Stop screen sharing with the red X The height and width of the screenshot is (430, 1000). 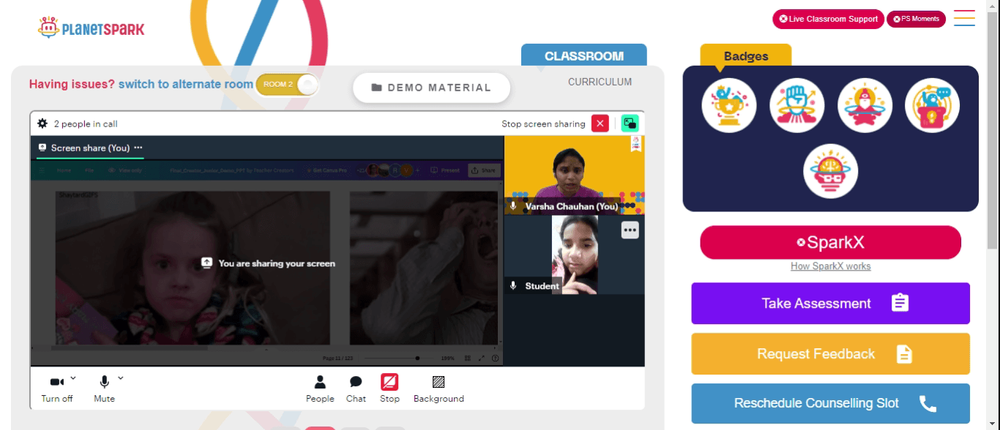pos(600,124)
